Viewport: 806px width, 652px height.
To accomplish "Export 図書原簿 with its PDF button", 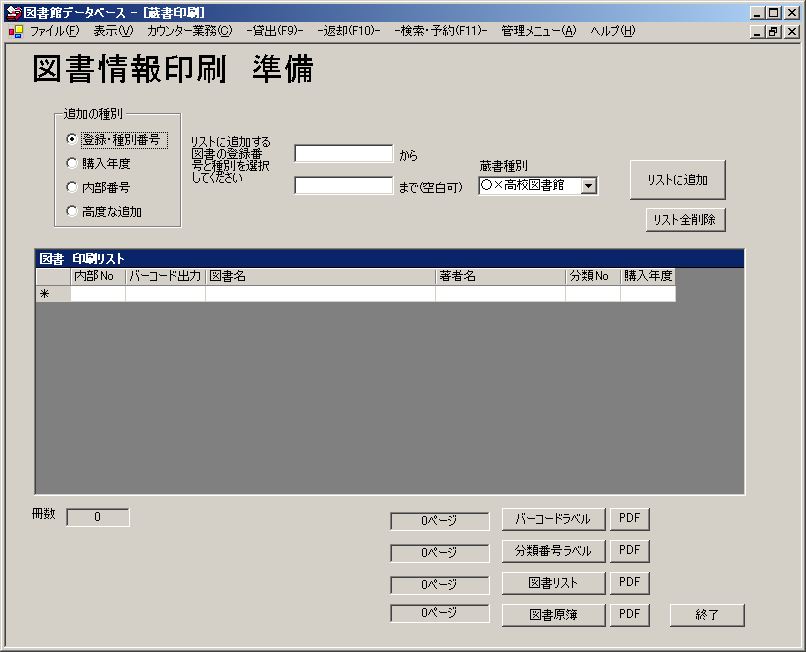I will pyautogui.click(x=630, y=615).
